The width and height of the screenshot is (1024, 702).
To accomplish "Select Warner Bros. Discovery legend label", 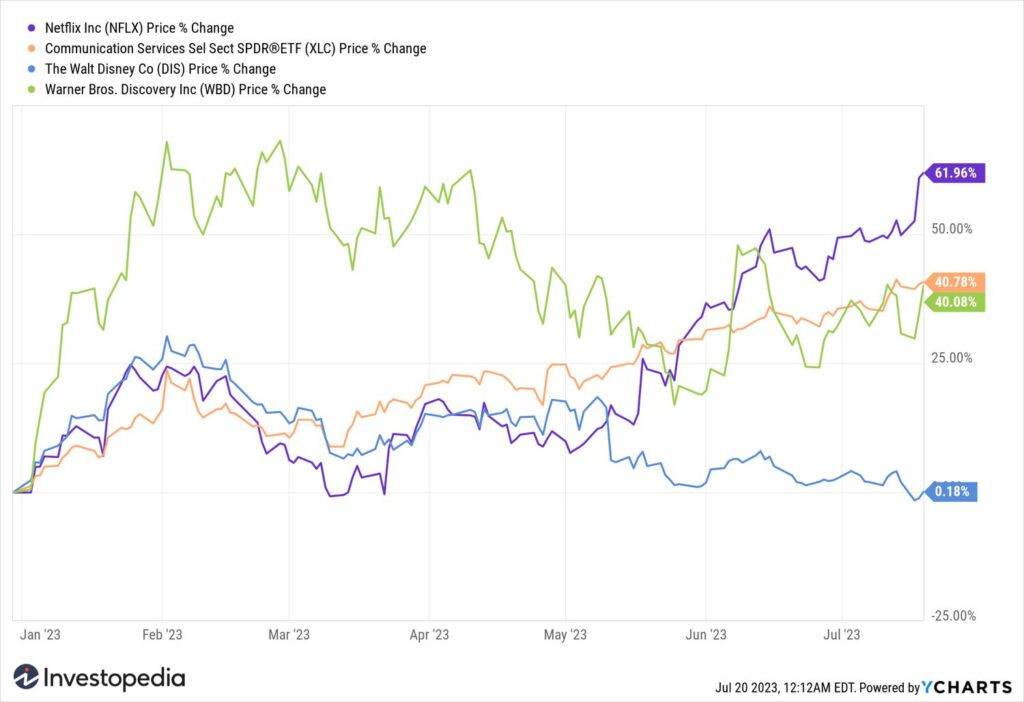I will 185,89.
